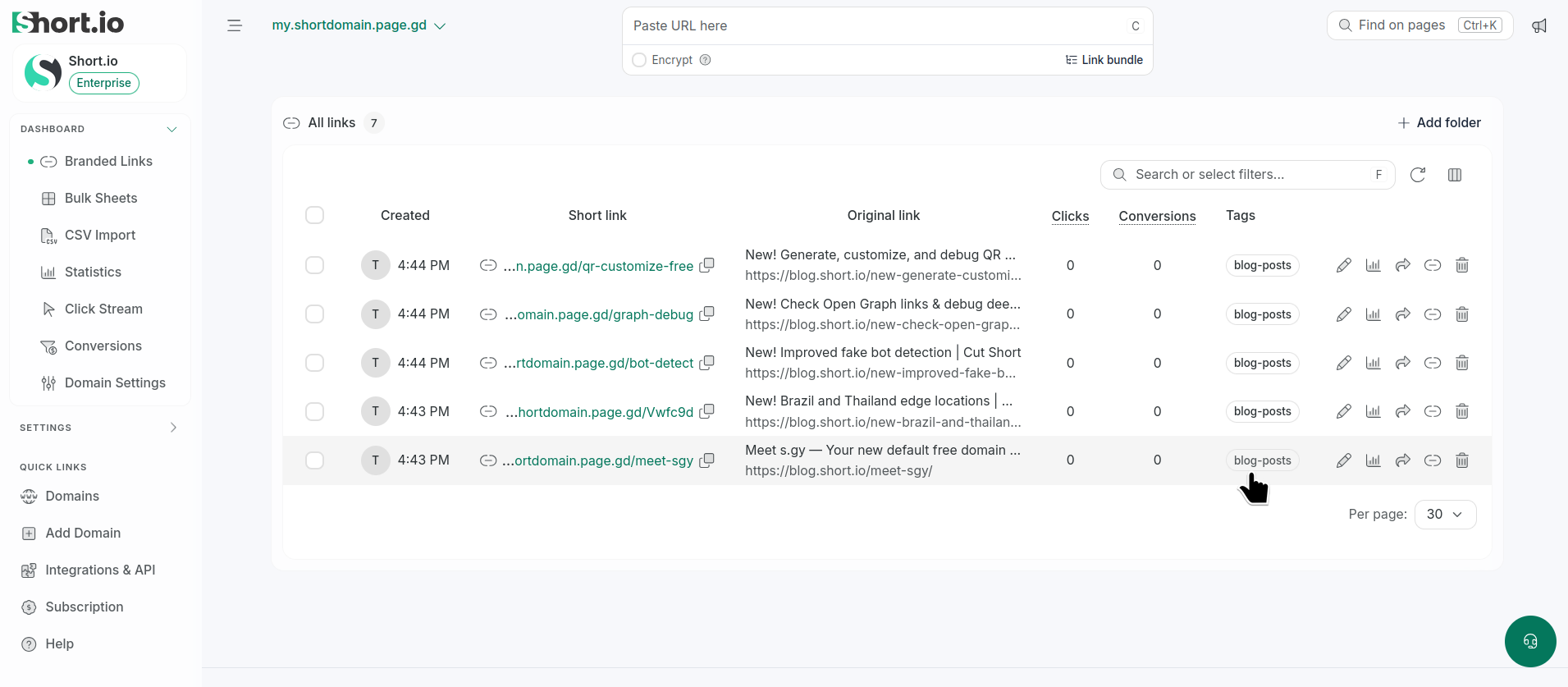Share the bot-detect link via the arrow icon
The height and width of the screenshot is (687, 1568).
point(1403,363)
